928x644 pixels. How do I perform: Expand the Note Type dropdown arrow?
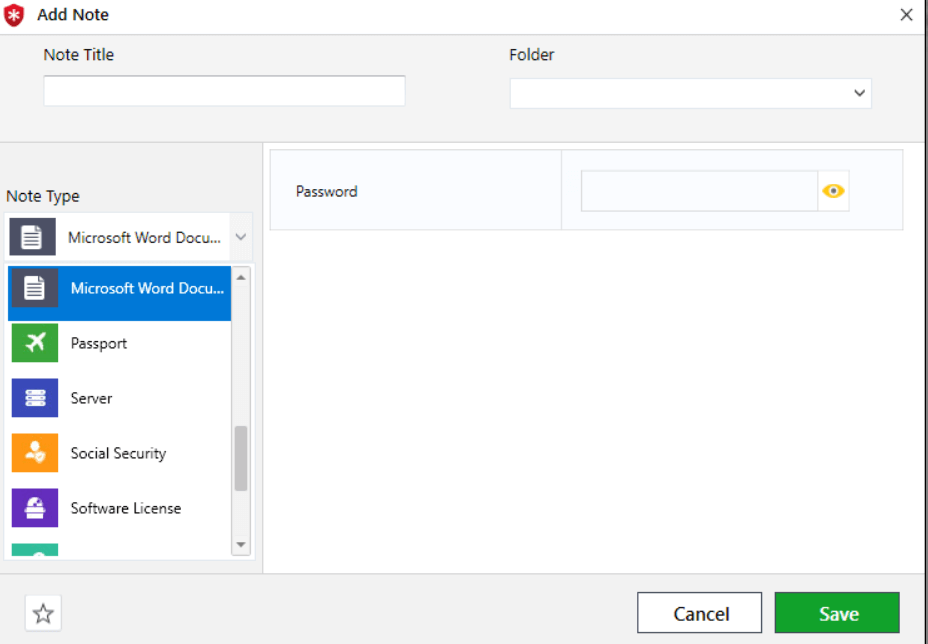coord(240,238)
